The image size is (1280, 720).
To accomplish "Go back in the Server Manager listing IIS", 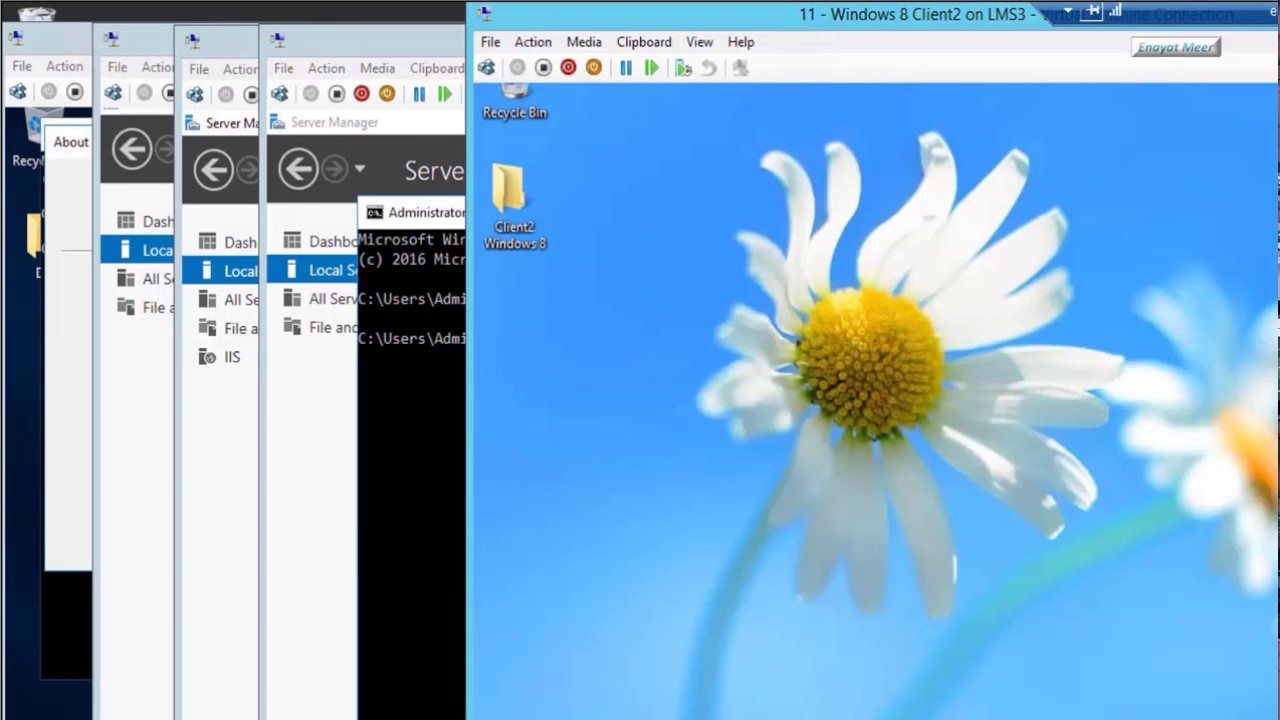I will (x=213, y=170).
